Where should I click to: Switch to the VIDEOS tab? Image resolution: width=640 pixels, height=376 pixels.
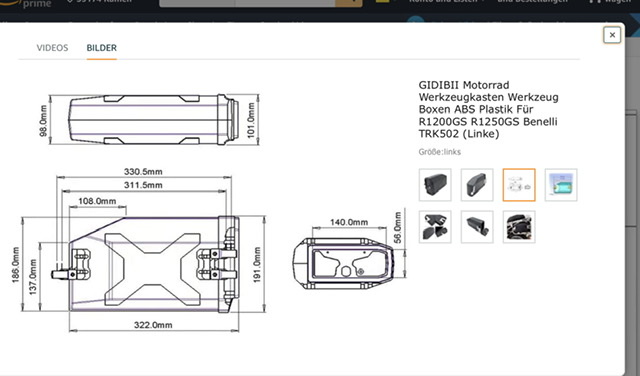coord(52,48)
